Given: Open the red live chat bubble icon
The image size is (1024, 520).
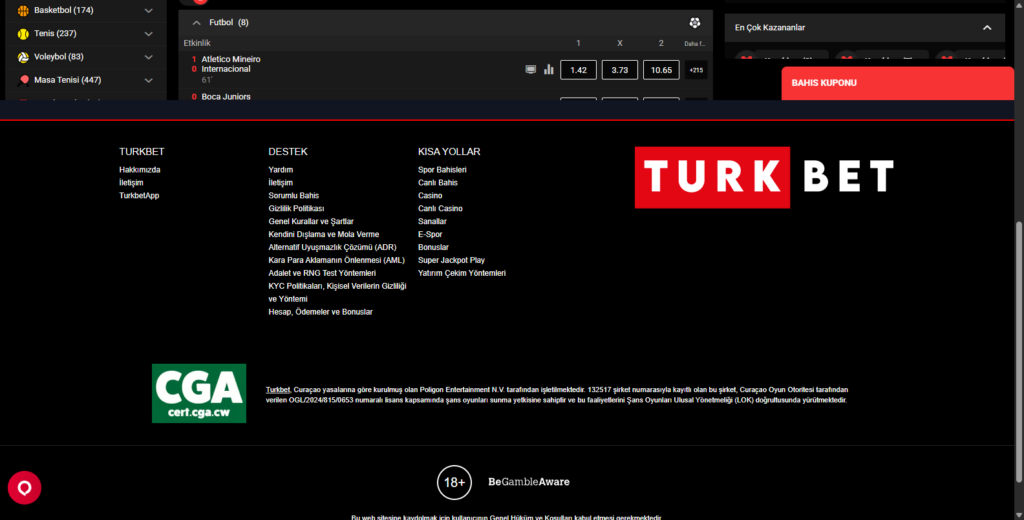Looking at the screenshot, I should point(24,487).
